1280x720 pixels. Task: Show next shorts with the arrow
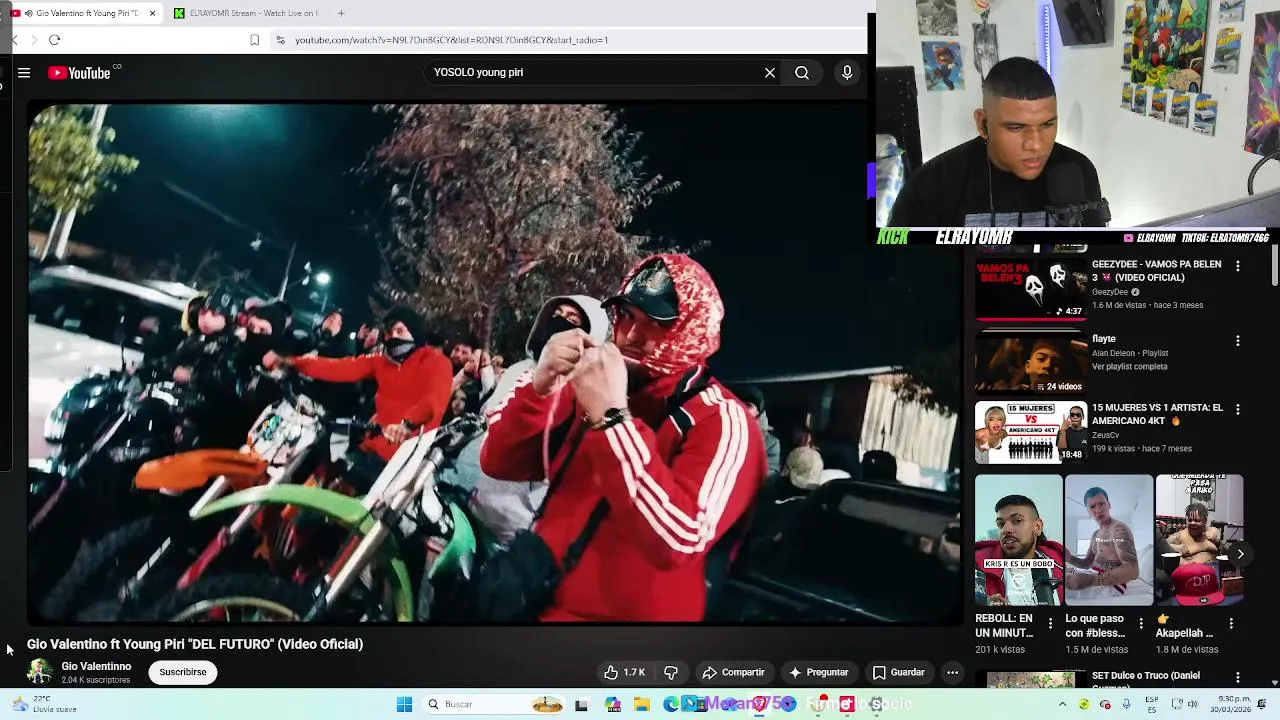[x=1240, y=554]
